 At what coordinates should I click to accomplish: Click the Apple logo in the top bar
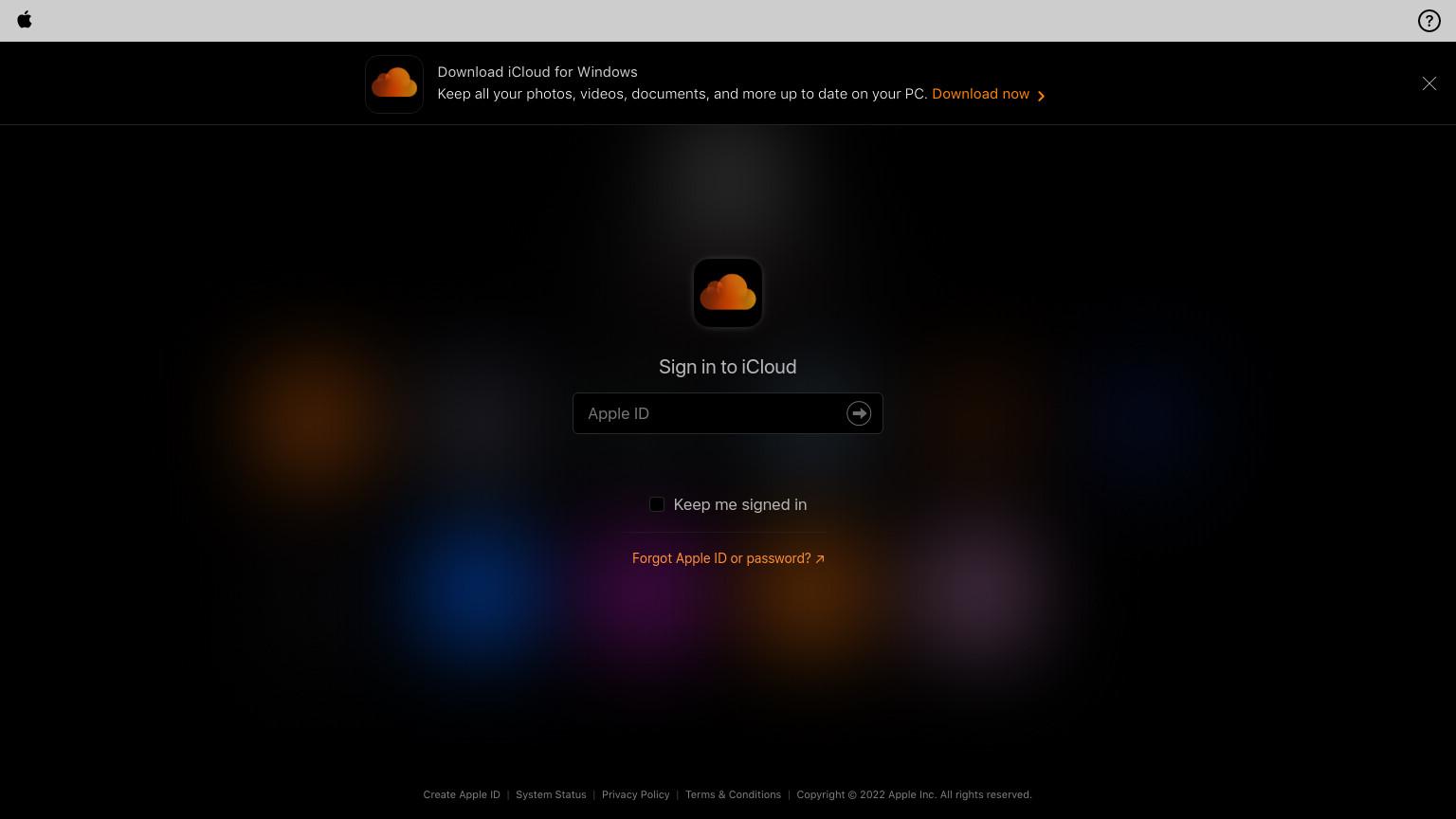(25, 20)
